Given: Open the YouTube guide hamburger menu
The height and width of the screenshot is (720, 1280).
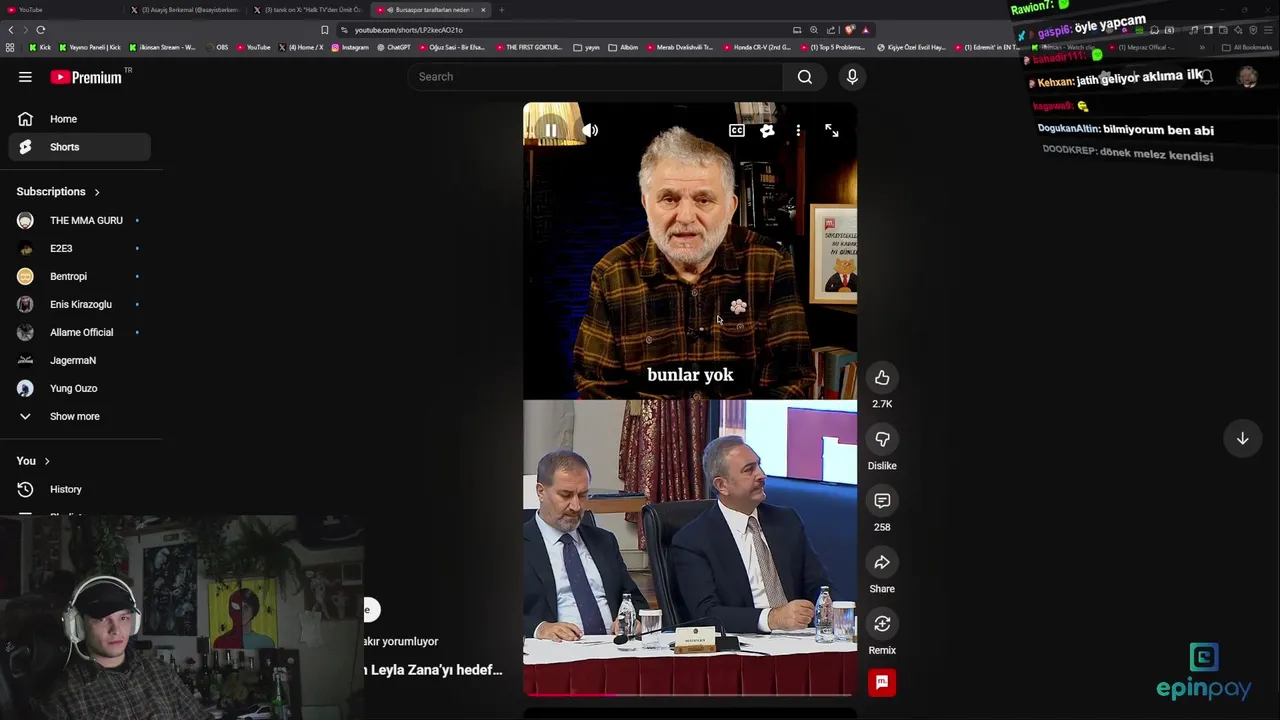Looking at the screenshot, I should click(25, 77).
